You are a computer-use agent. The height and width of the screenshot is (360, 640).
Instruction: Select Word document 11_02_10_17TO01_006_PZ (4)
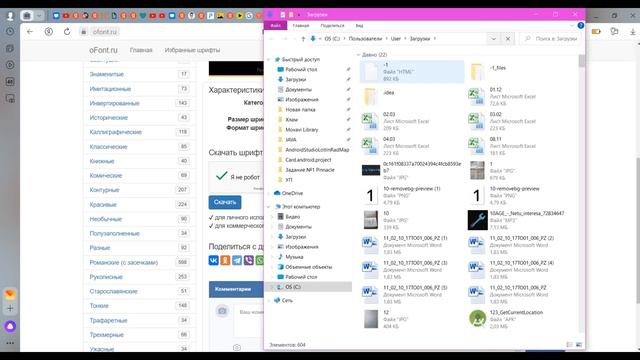tap(518, 270)
